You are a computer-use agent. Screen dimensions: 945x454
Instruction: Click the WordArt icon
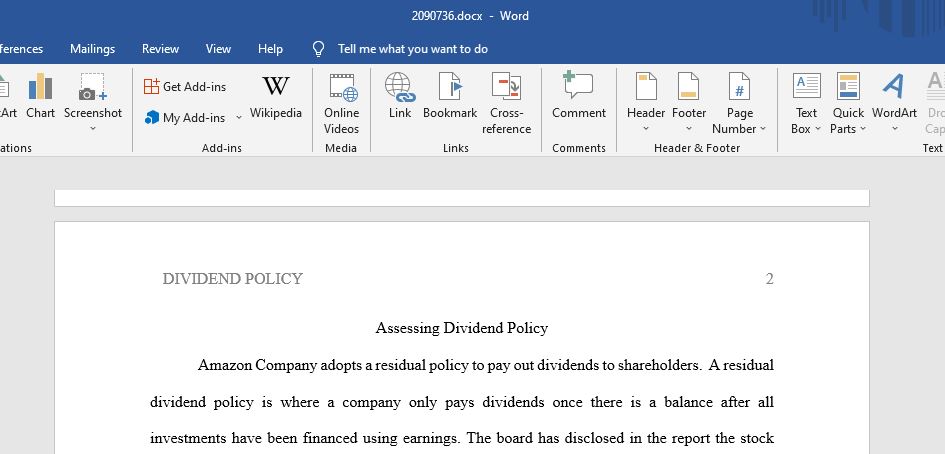894,86
